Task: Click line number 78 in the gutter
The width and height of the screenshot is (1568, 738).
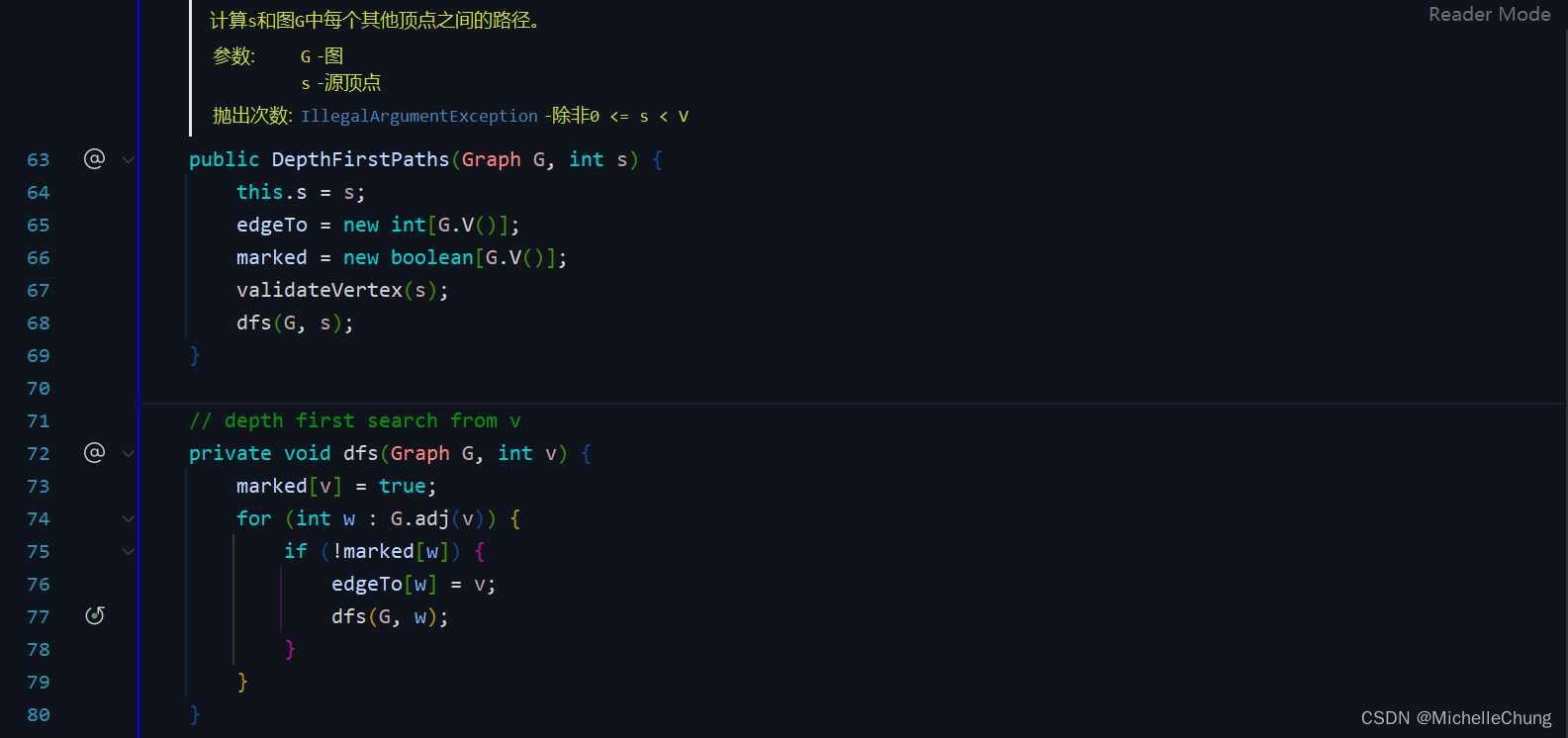Action: (39, 649)
